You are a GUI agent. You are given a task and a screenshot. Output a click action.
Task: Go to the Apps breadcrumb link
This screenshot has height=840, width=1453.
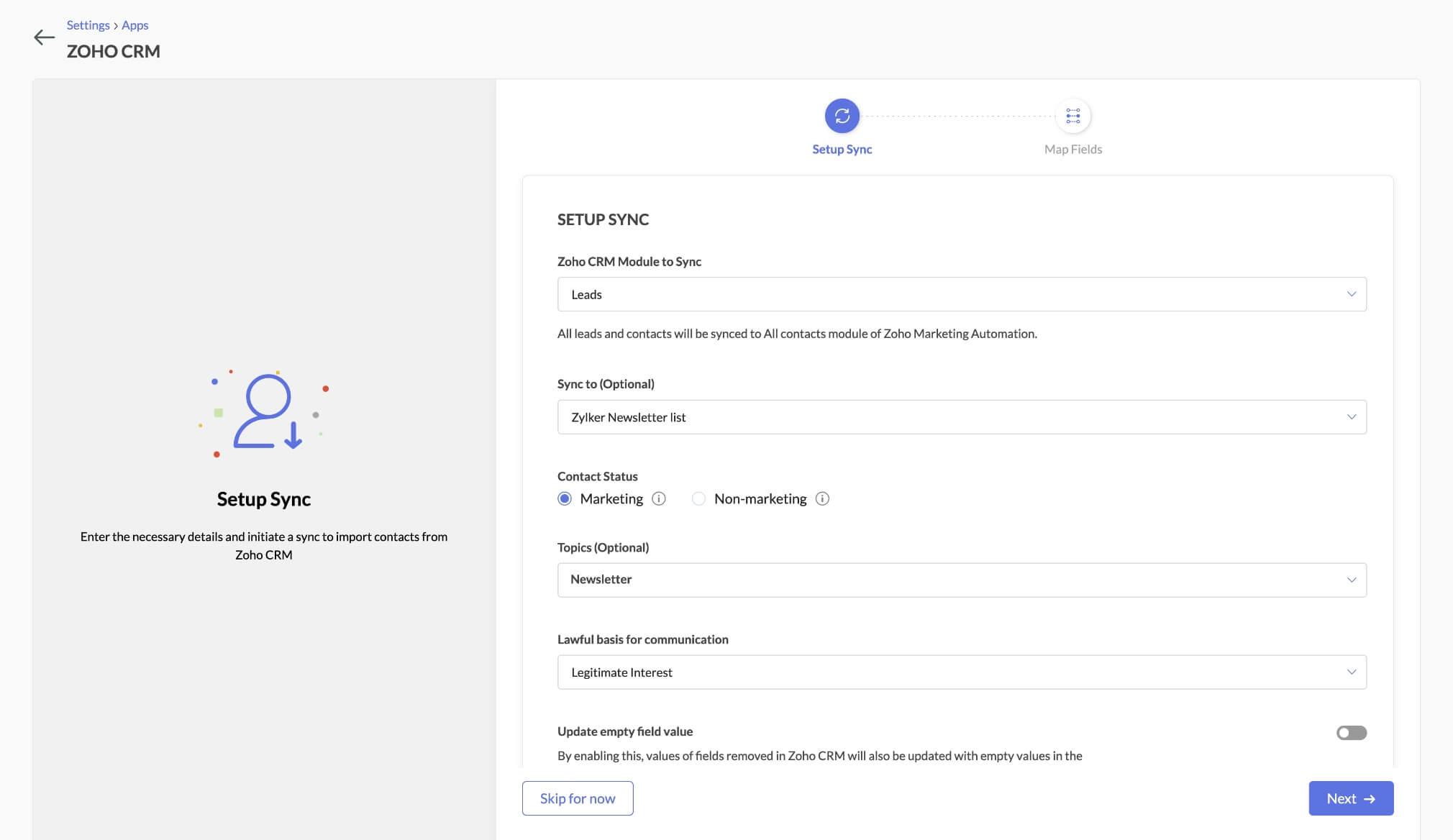tap(135, 25)
